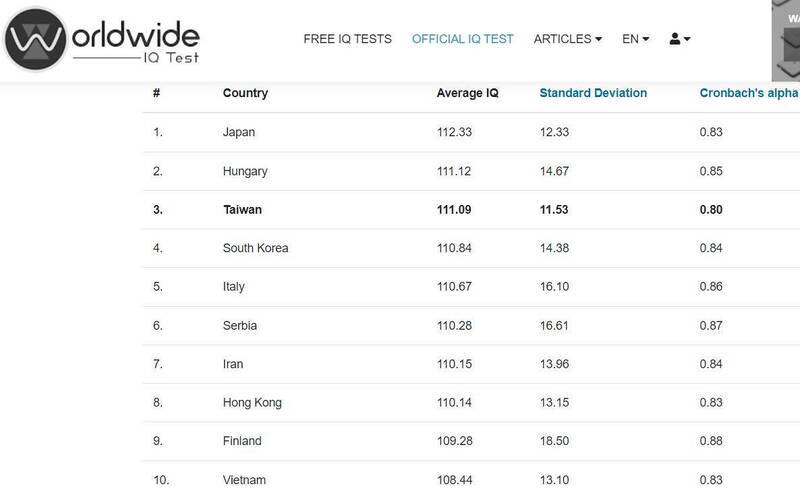Click the Average IQ column header
800x499 pixels.
pyautogui.click(x=467, y=93)
